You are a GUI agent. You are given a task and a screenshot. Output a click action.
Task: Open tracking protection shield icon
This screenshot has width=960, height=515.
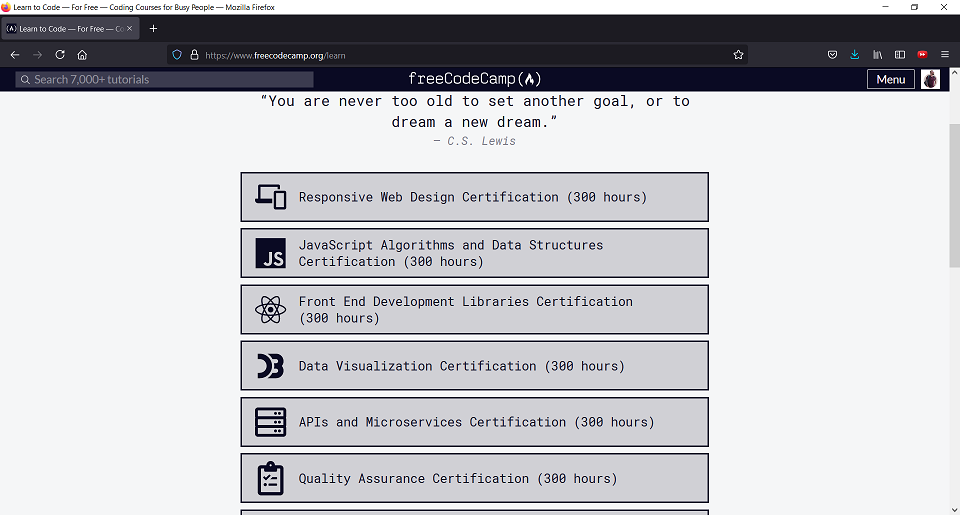[177, 55]
